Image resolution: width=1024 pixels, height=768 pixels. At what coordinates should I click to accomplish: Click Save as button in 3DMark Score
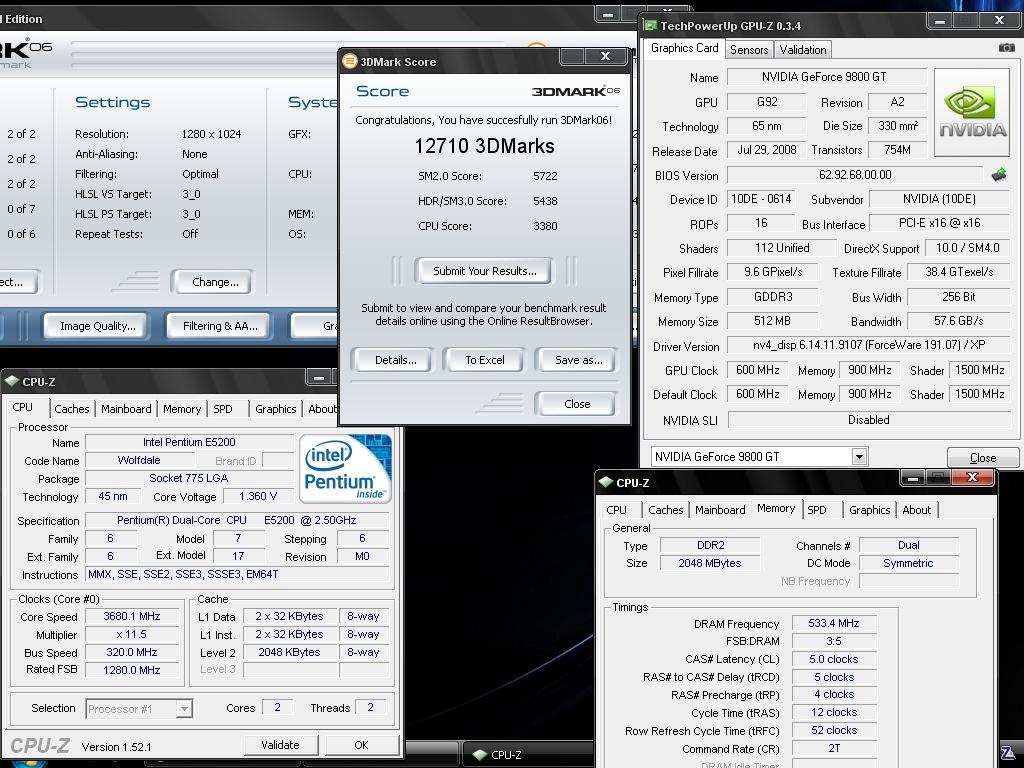[x=578, y=360]
